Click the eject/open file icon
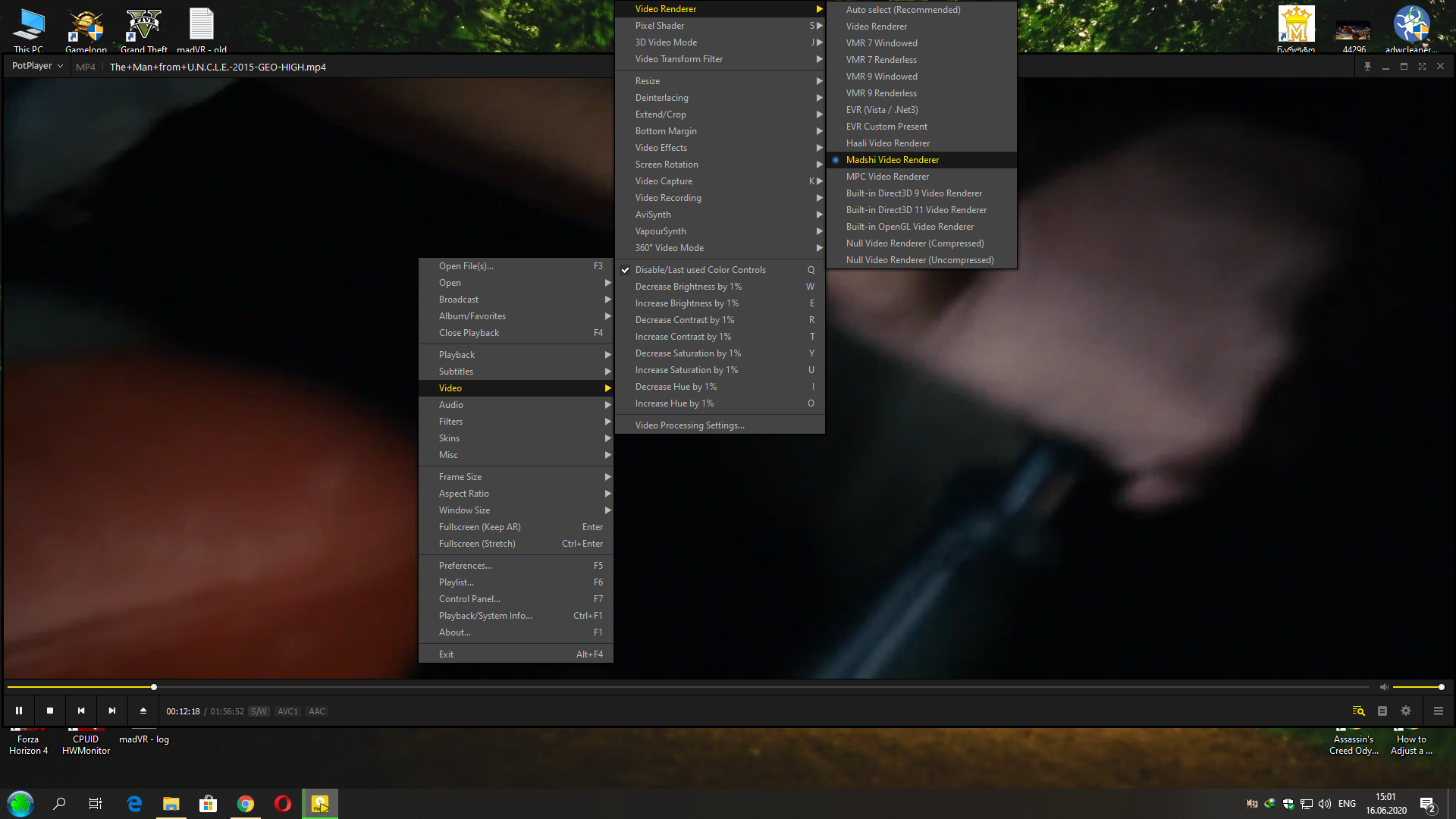The image size is (1456, 819). [143, 711]
